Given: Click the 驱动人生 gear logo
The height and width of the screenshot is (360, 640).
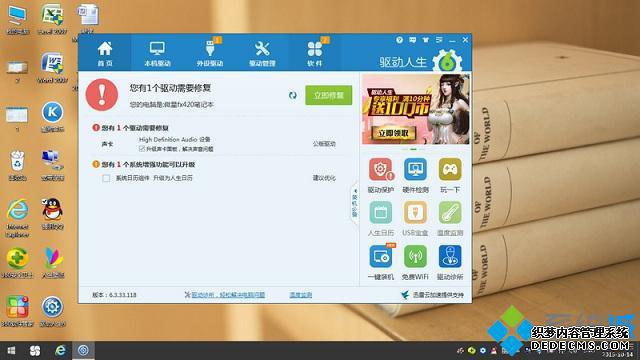Looking at the screenshot, I should coord(447,61).
